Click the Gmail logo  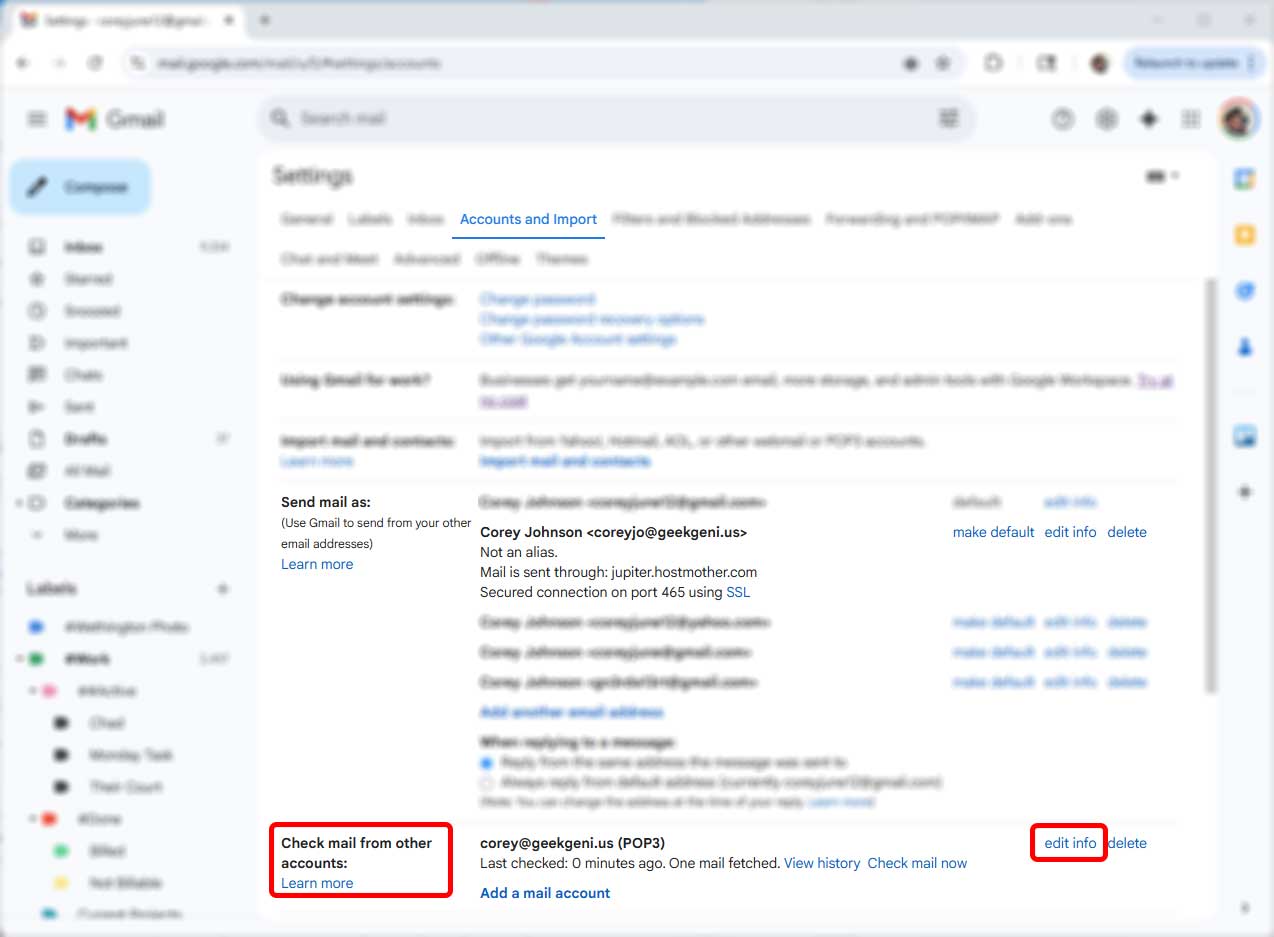[x=115, y=119]
